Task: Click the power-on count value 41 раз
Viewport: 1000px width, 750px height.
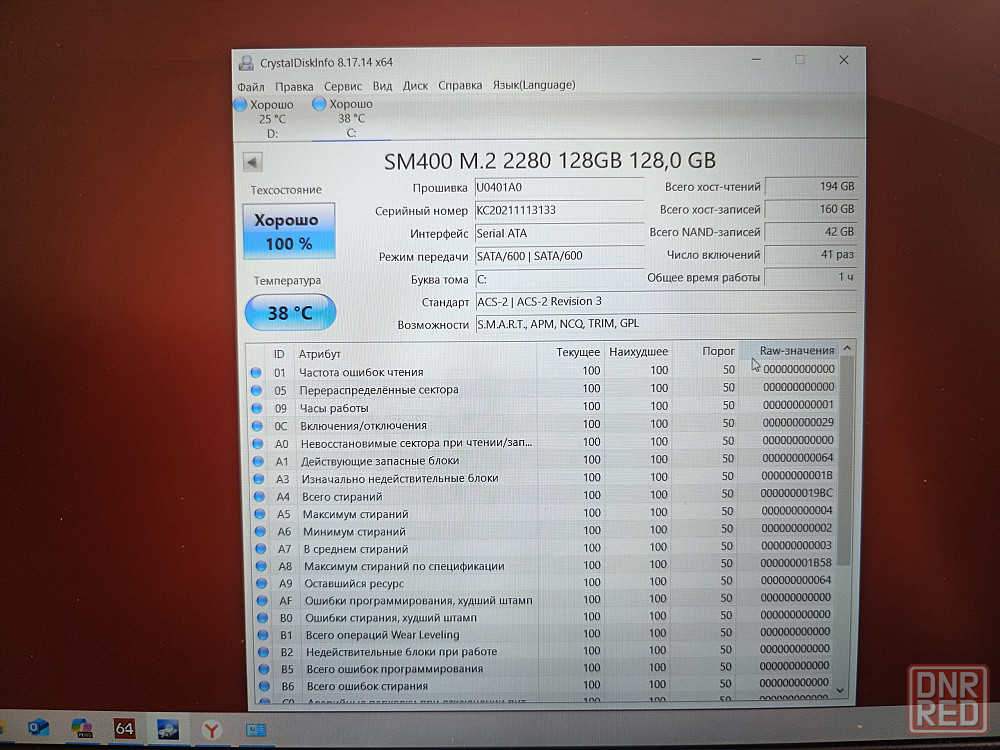Action: pyautogui.click(x=810, y=254)
